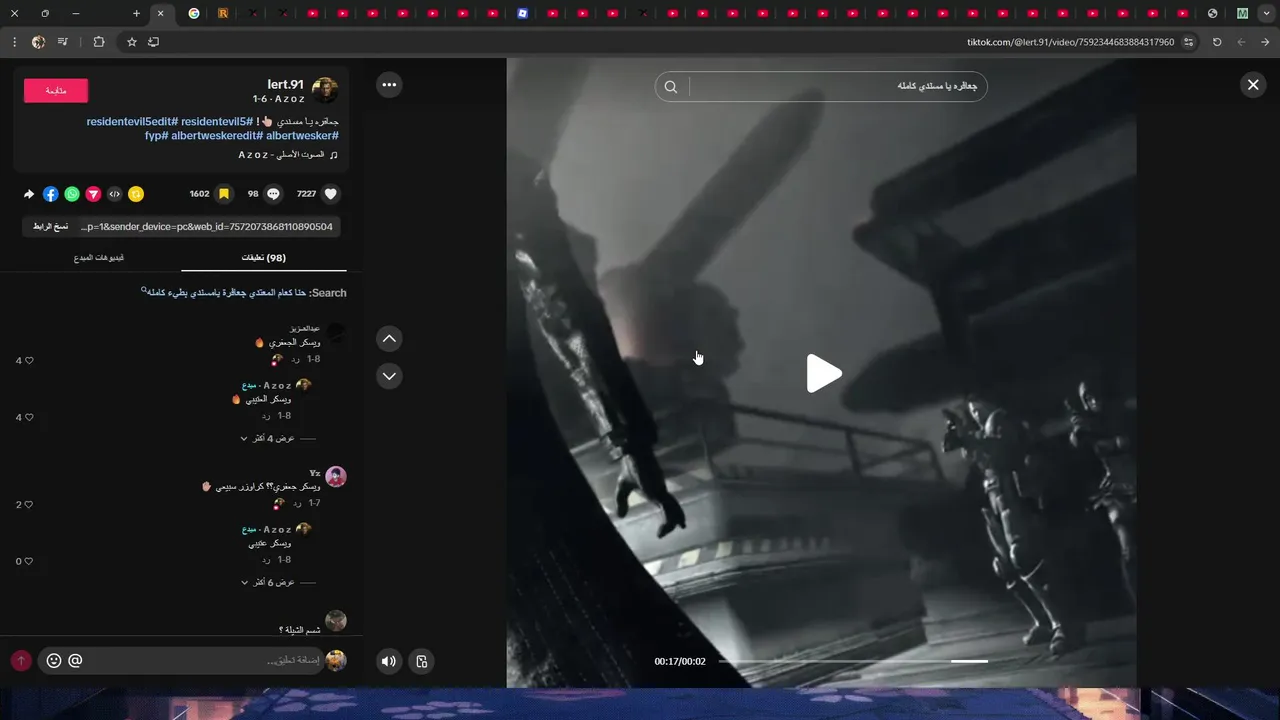The width and height of the screenshot is (1280, 720).
Task: Select the comments (98) tab
Action: [x=264, y=258]
